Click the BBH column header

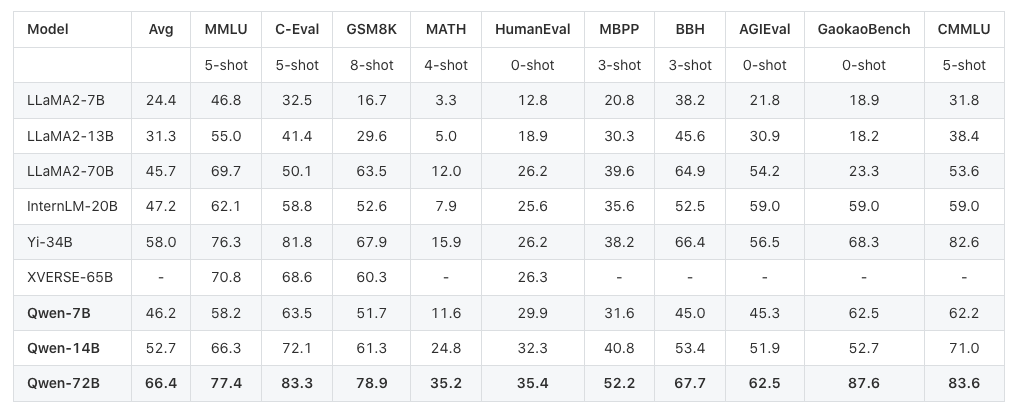coord(690,29)
